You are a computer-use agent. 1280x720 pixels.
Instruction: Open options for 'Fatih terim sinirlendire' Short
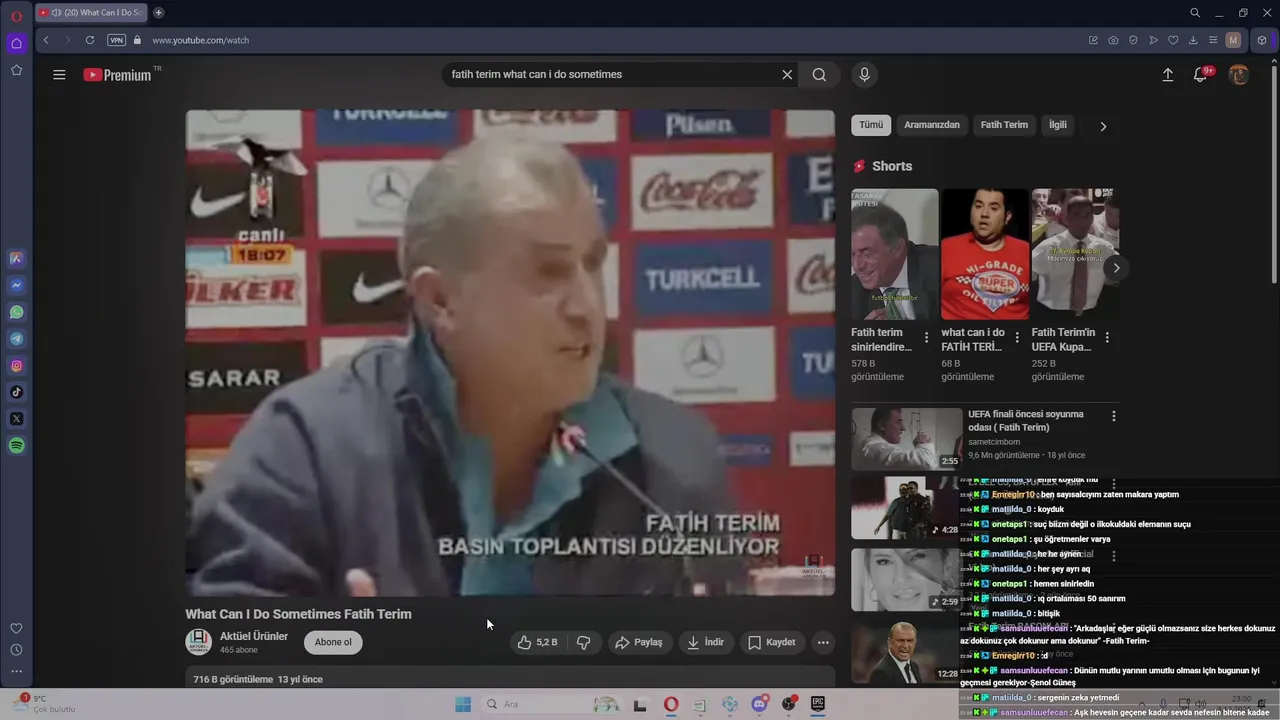pos(926,337)
